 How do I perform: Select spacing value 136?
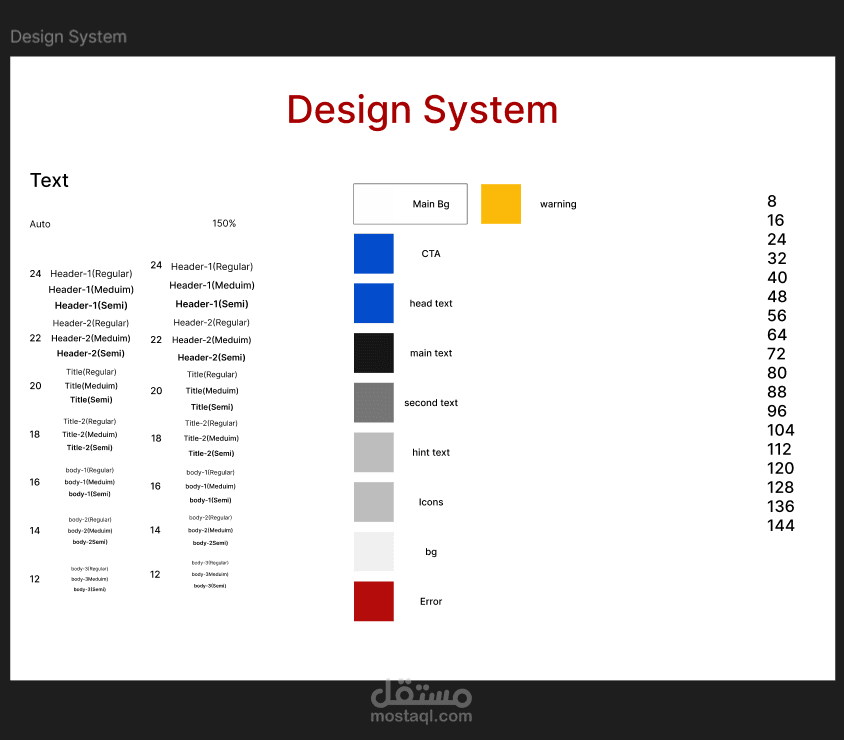coord(780,506)
